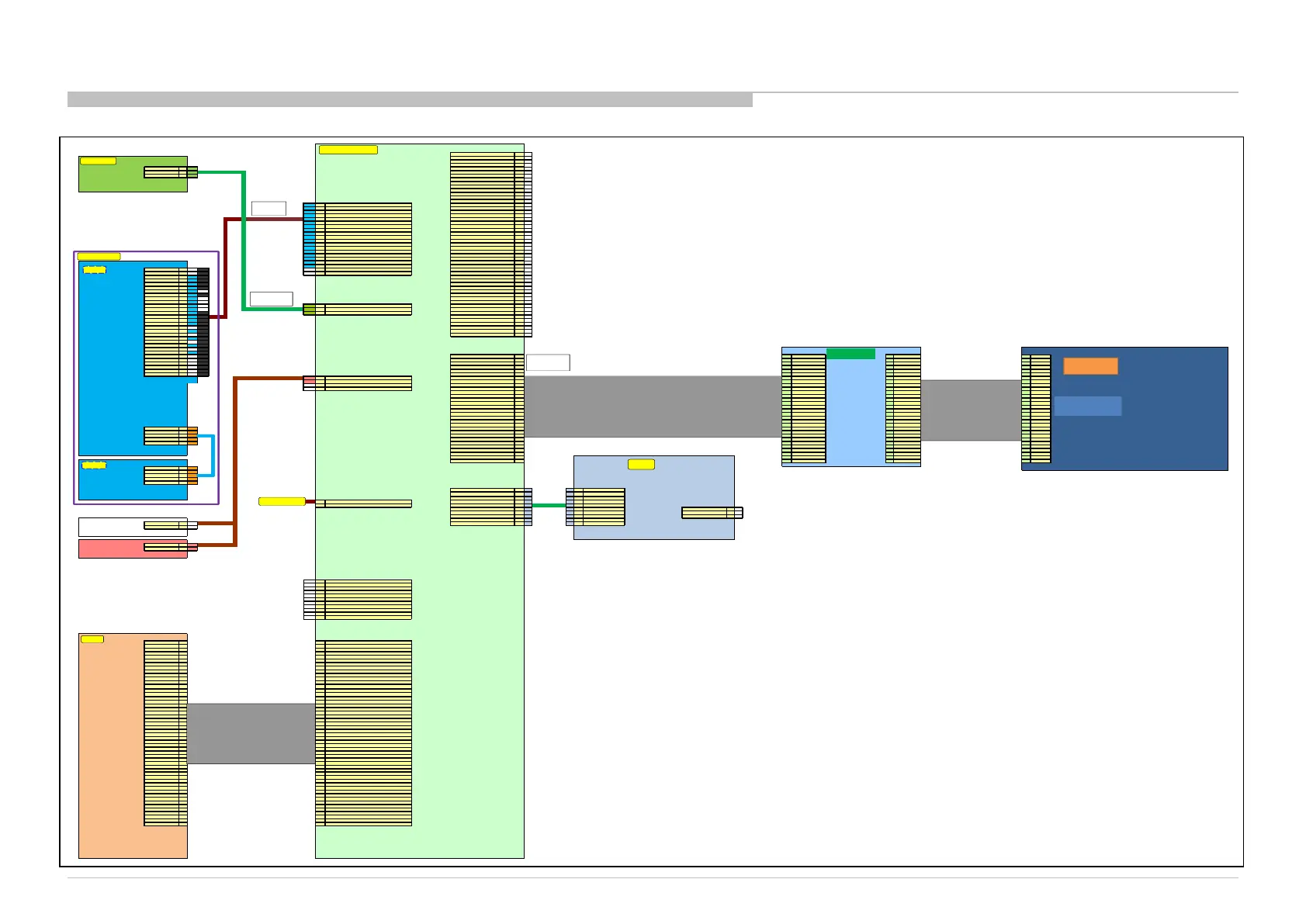Select the wide gray ribbon cable between green board and light blue module
The width and height of the screenshot is (1306, 924).
click(x=652, y=407)
